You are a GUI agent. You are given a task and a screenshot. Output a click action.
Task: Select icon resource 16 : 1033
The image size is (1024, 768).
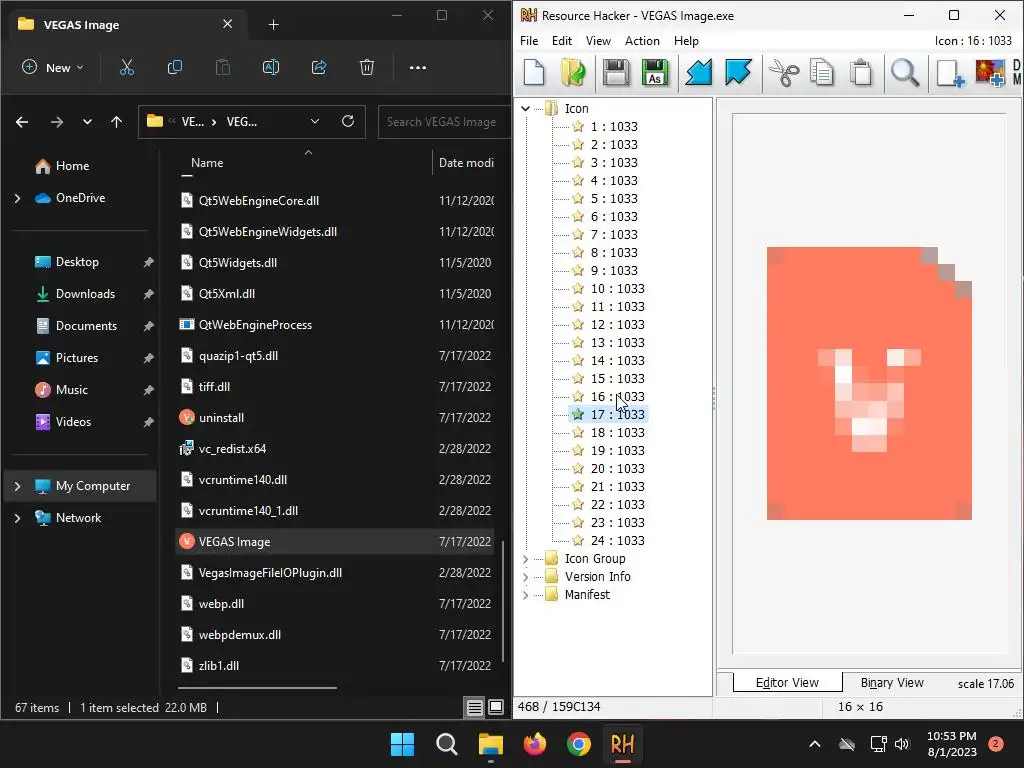point(617,396)
